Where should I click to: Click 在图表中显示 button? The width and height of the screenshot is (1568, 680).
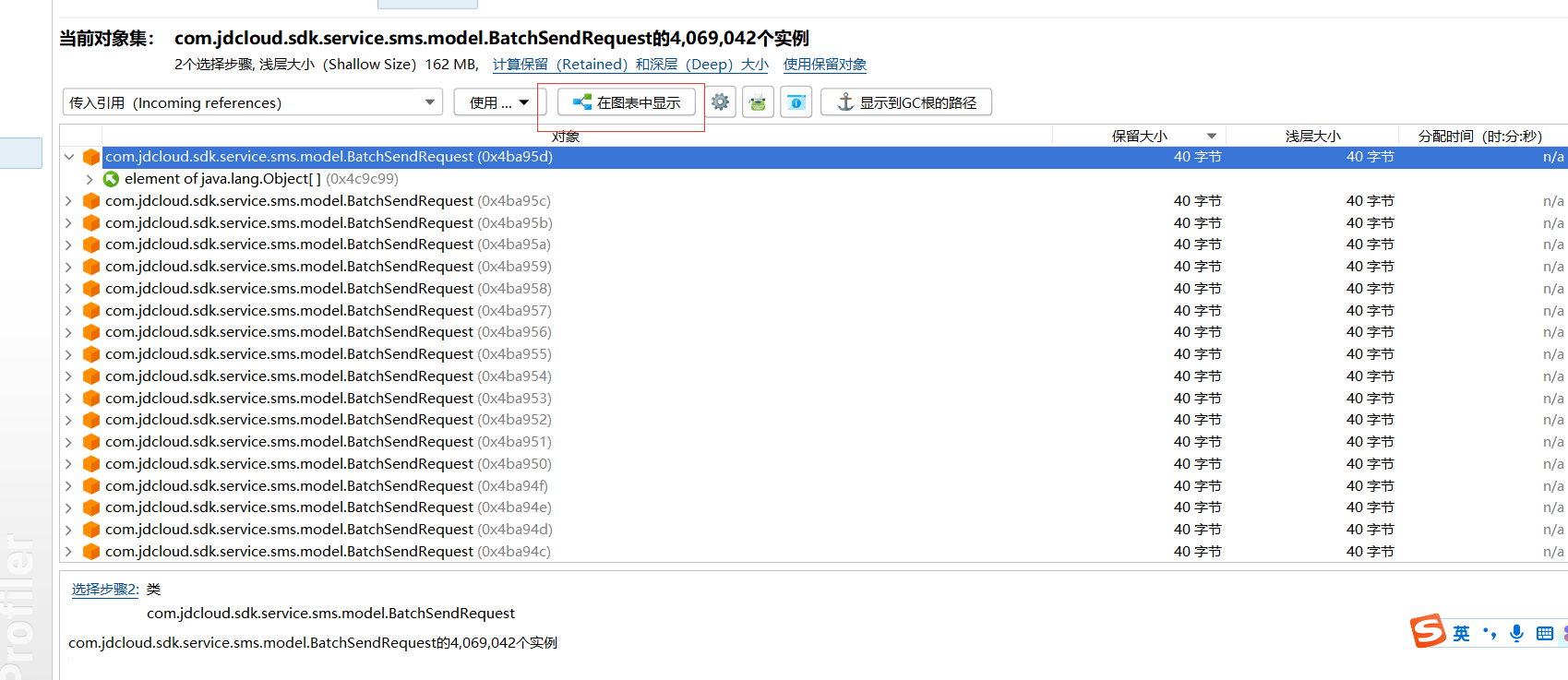pyautogui.click(x=627, y=102)
